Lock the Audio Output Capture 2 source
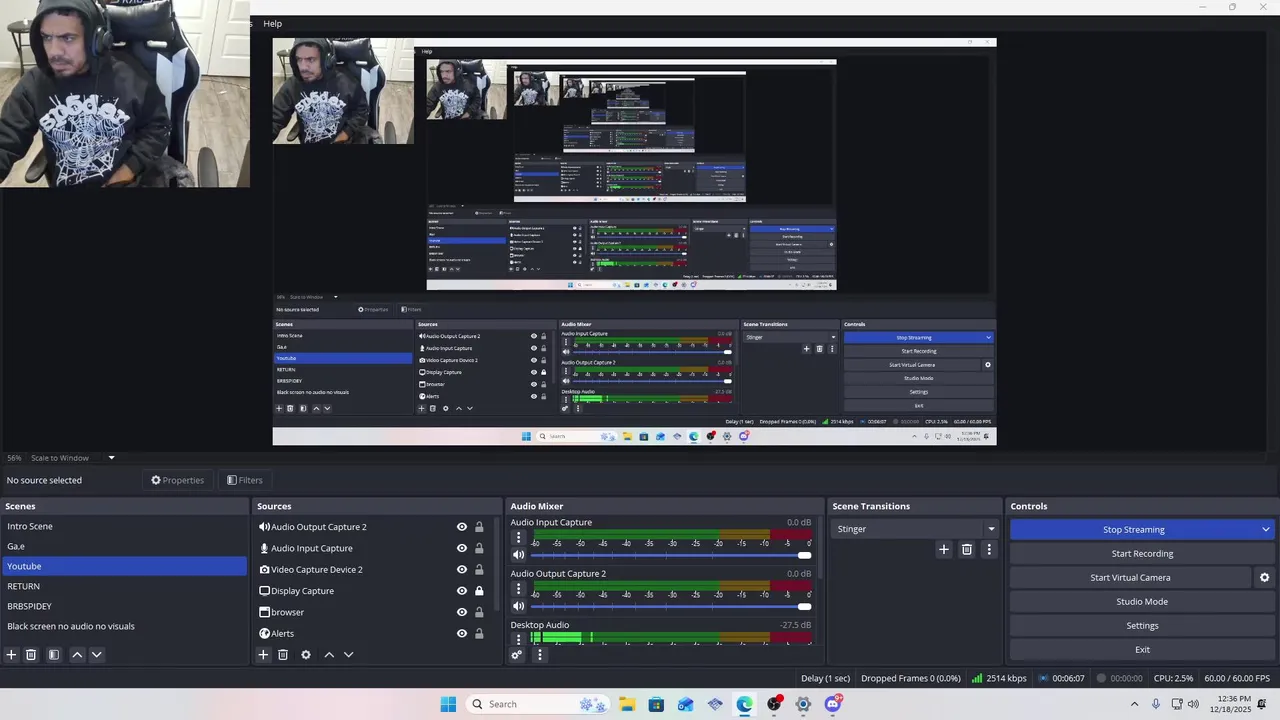 pos(479,527)
